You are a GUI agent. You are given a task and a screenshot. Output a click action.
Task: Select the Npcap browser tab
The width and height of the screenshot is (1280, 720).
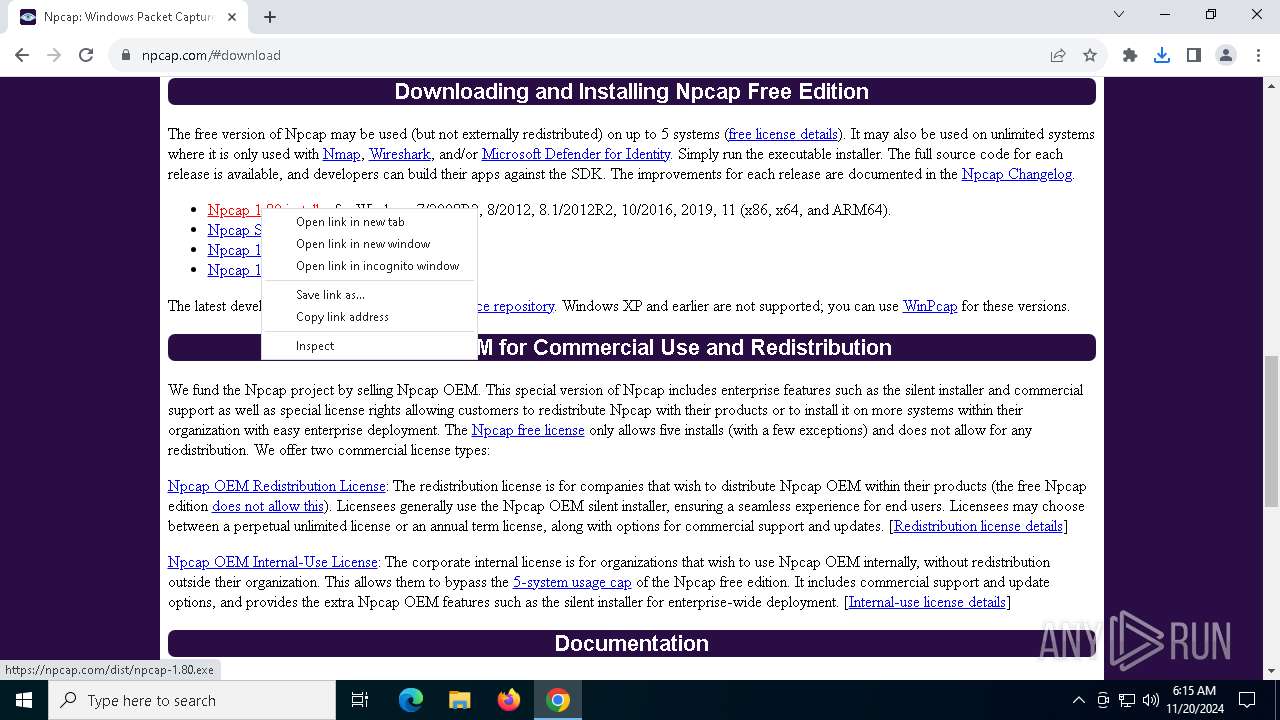pos(128,17)
